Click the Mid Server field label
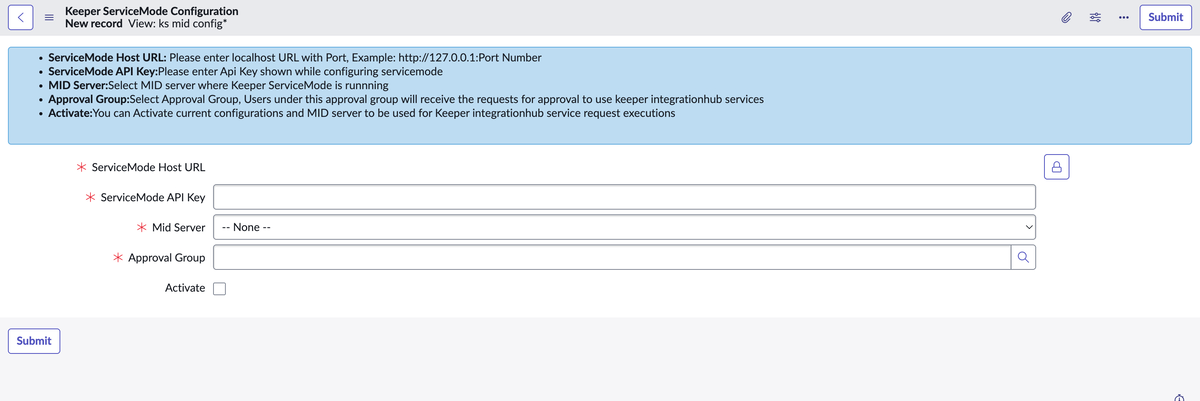Viewport: 1200px width, 401px height. pyautogui.click(x=175, y=227)
